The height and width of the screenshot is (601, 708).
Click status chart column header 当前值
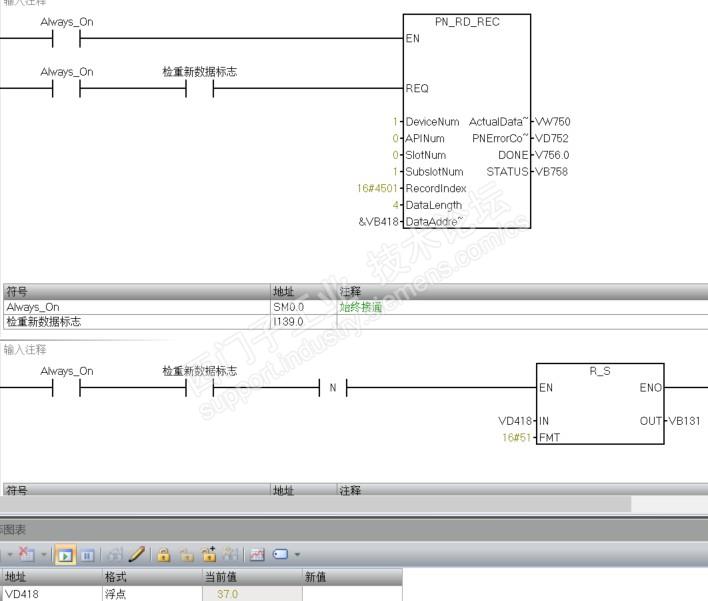tap(252, 577)
